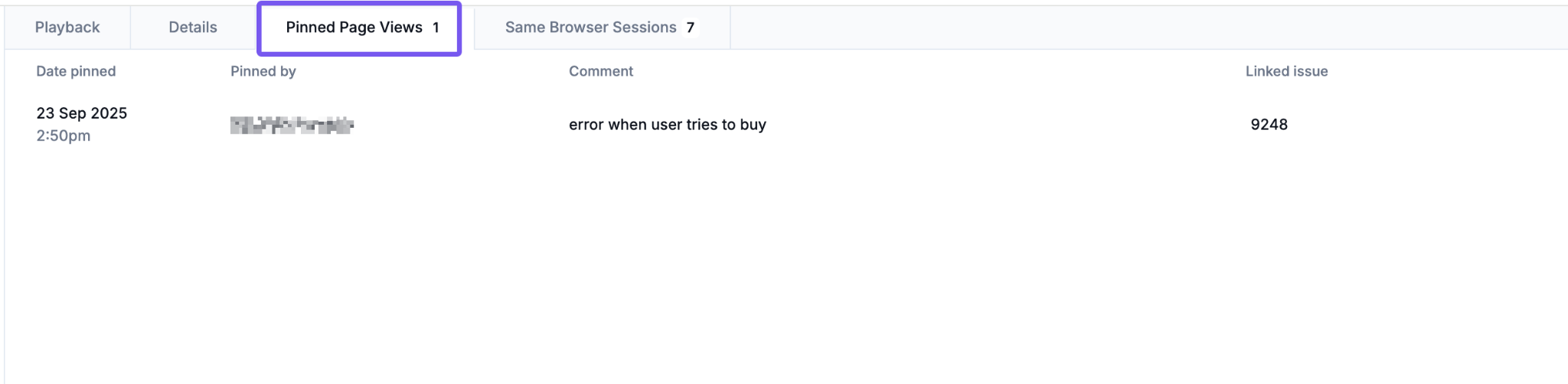The image size is (1568, 384).
Task: Click the Same Browser Sessions count 7
Action: click(x=690, y=28)
